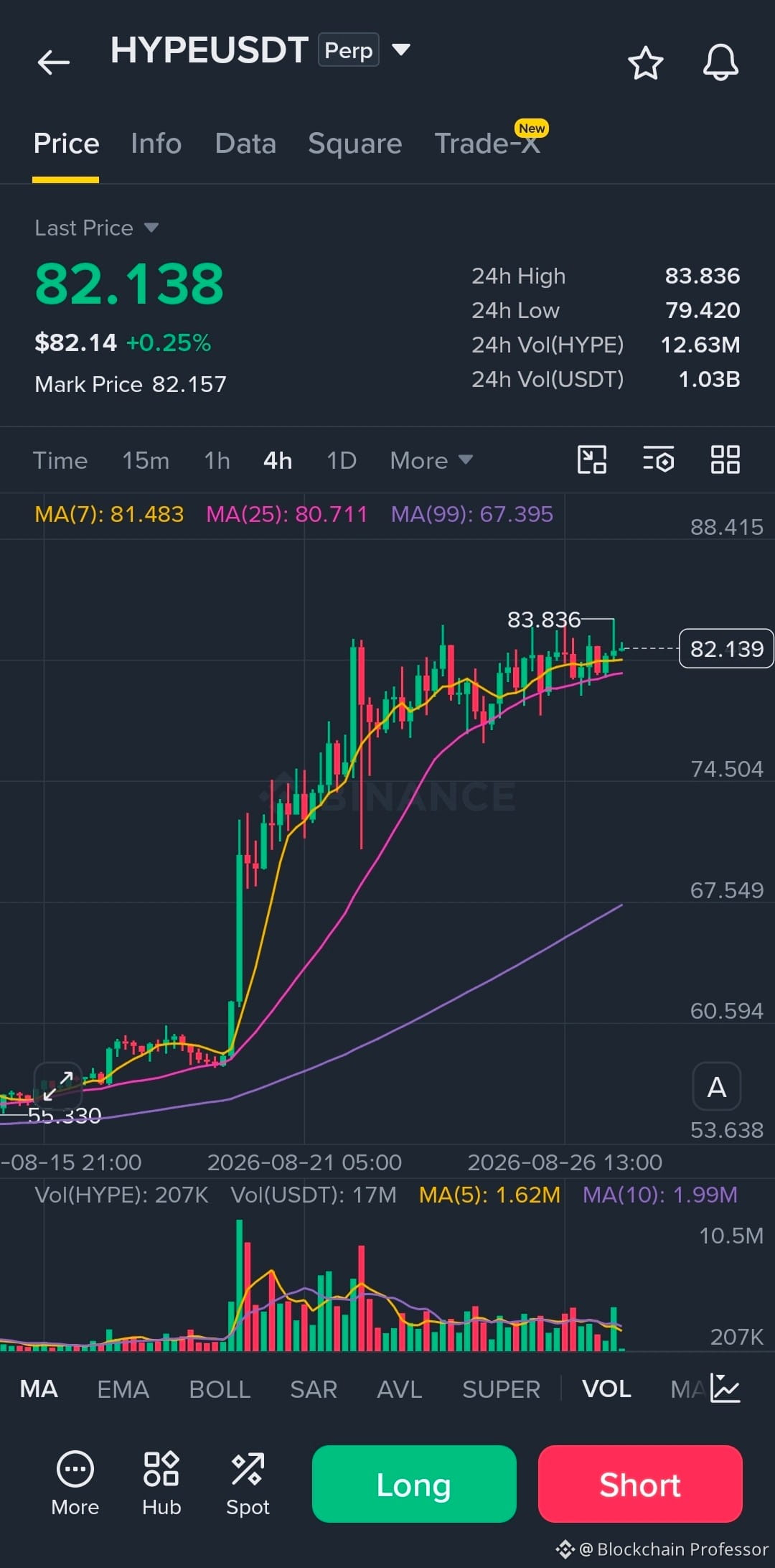This screenshot has height=1568, width=775.
Task: Open the Hub icon
Action: click(161, 1483)
